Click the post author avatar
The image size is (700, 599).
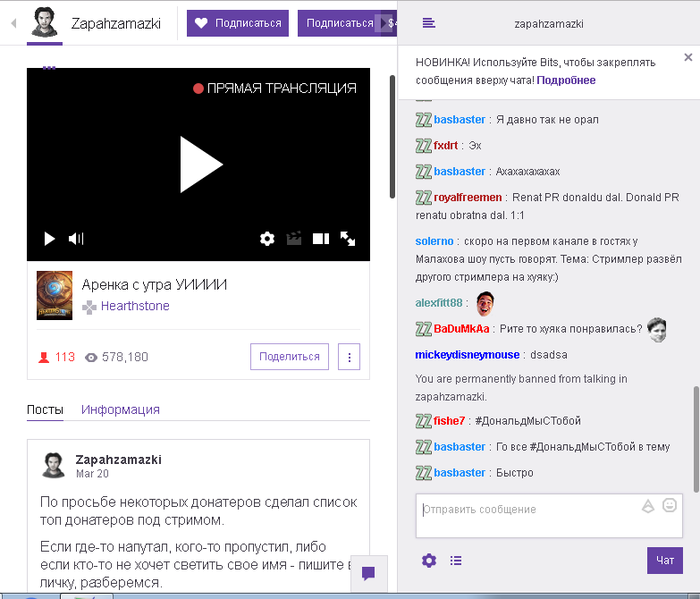[x=53, y=466]
